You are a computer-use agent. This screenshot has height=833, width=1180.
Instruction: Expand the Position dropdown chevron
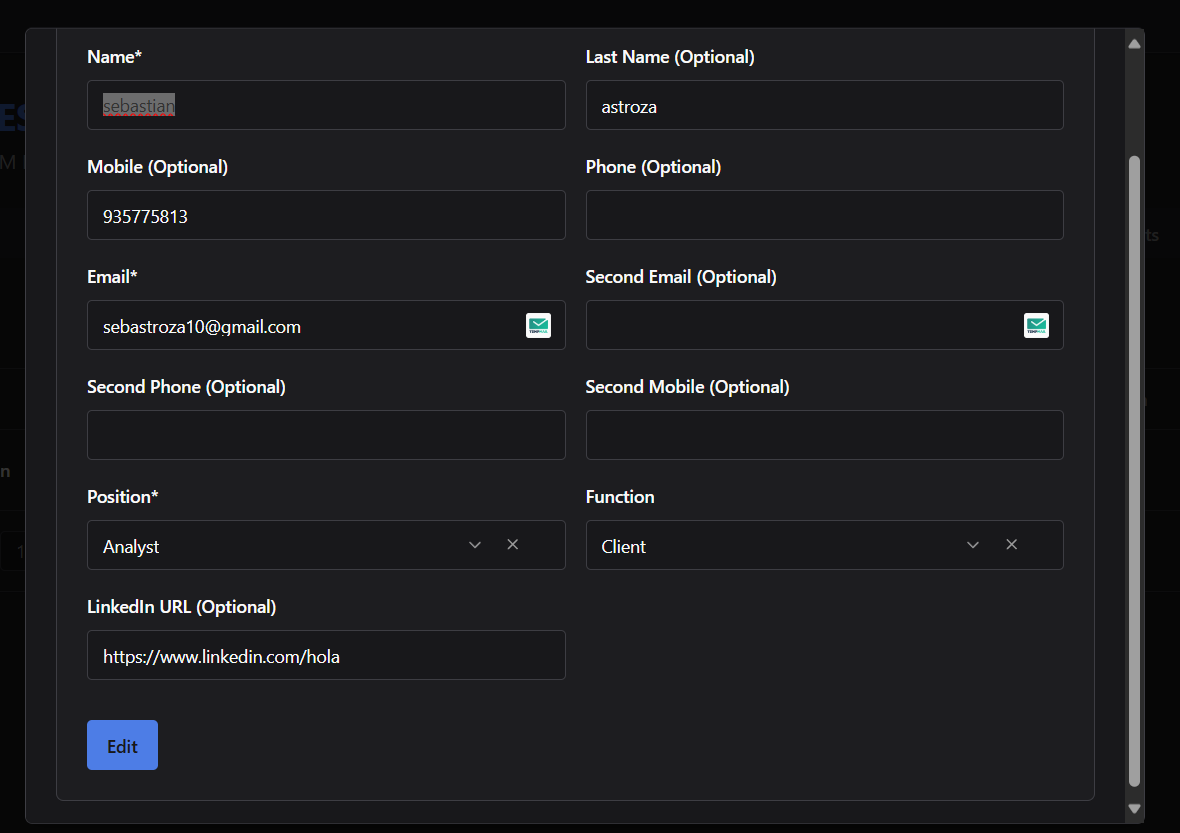(475, 545)
